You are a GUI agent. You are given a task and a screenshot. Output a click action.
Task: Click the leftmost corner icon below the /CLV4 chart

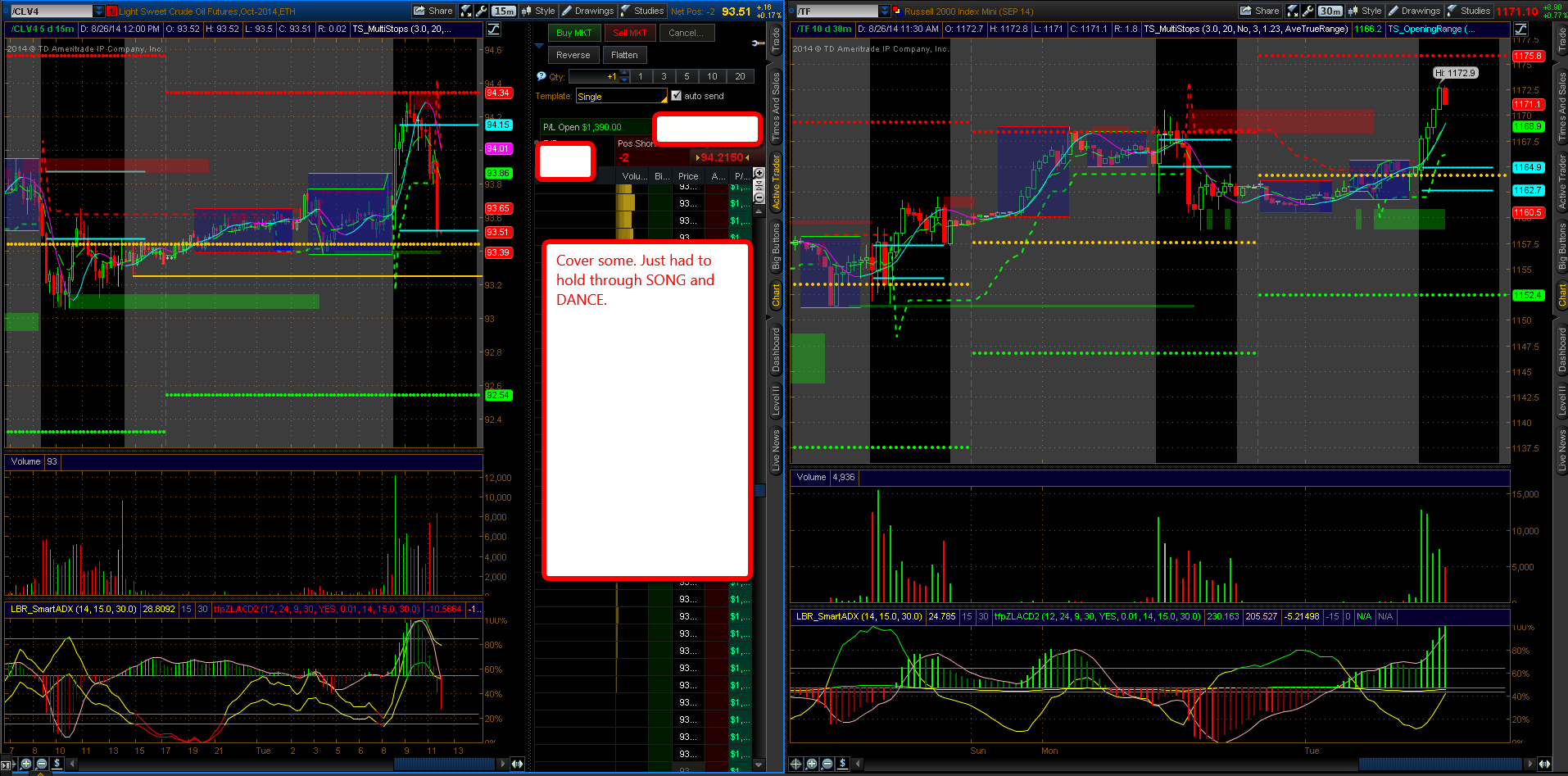[7, 765]
